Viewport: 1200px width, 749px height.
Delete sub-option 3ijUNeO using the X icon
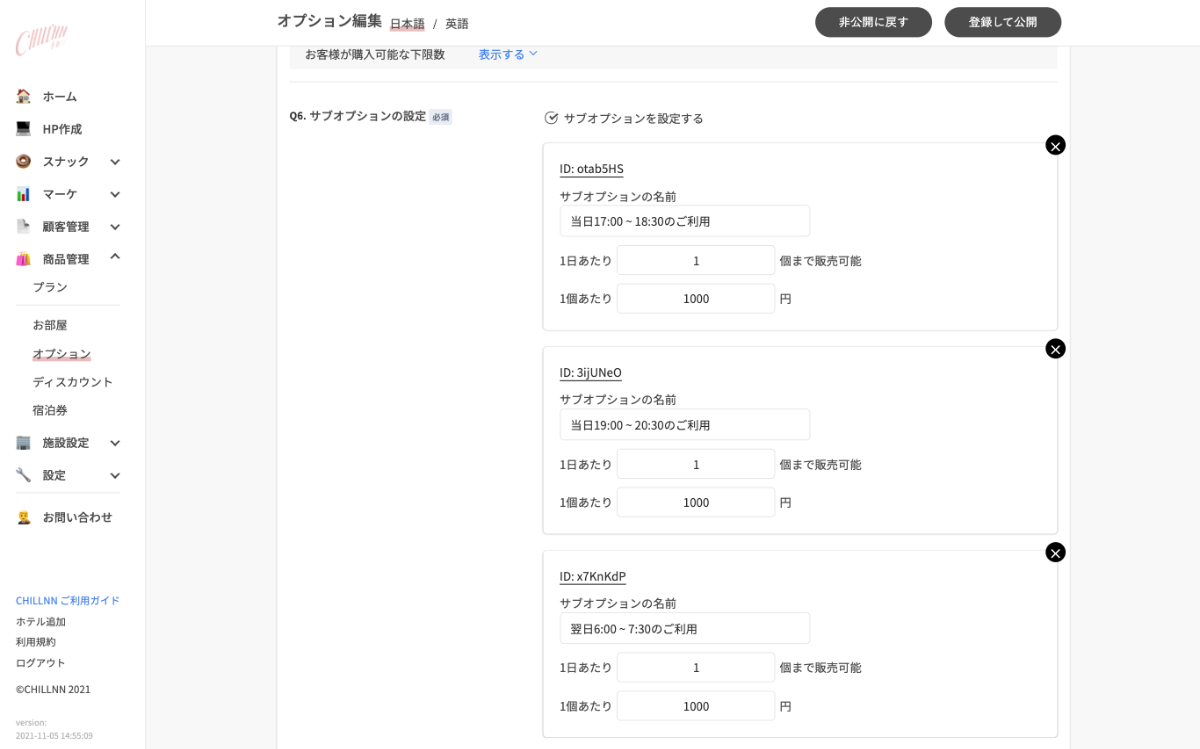[1055, 349]
